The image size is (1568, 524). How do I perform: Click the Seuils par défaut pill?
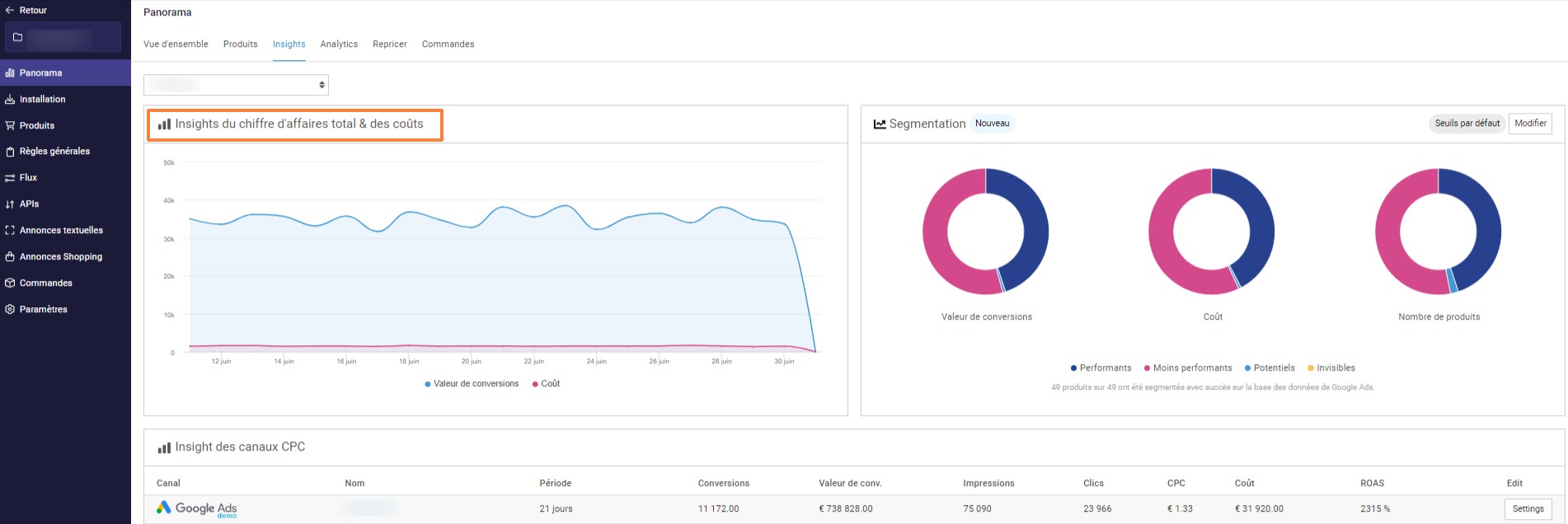click(1467, 124)
